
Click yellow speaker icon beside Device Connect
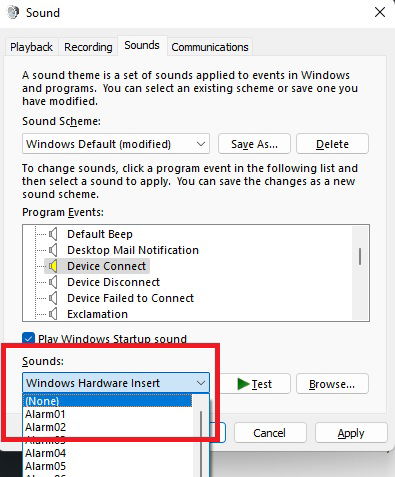click(x=53, y=266)
